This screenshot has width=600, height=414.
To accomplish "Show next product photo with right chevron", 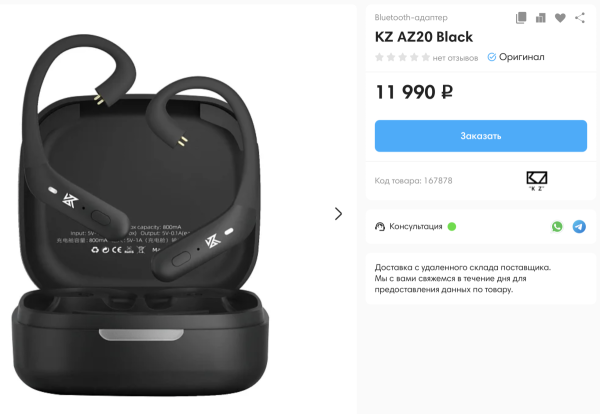I will pos(338,214).
